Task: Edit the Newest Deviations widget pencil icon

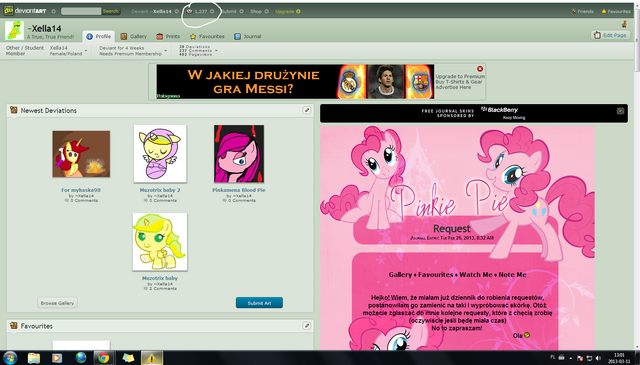Action: tap(307, 110)
